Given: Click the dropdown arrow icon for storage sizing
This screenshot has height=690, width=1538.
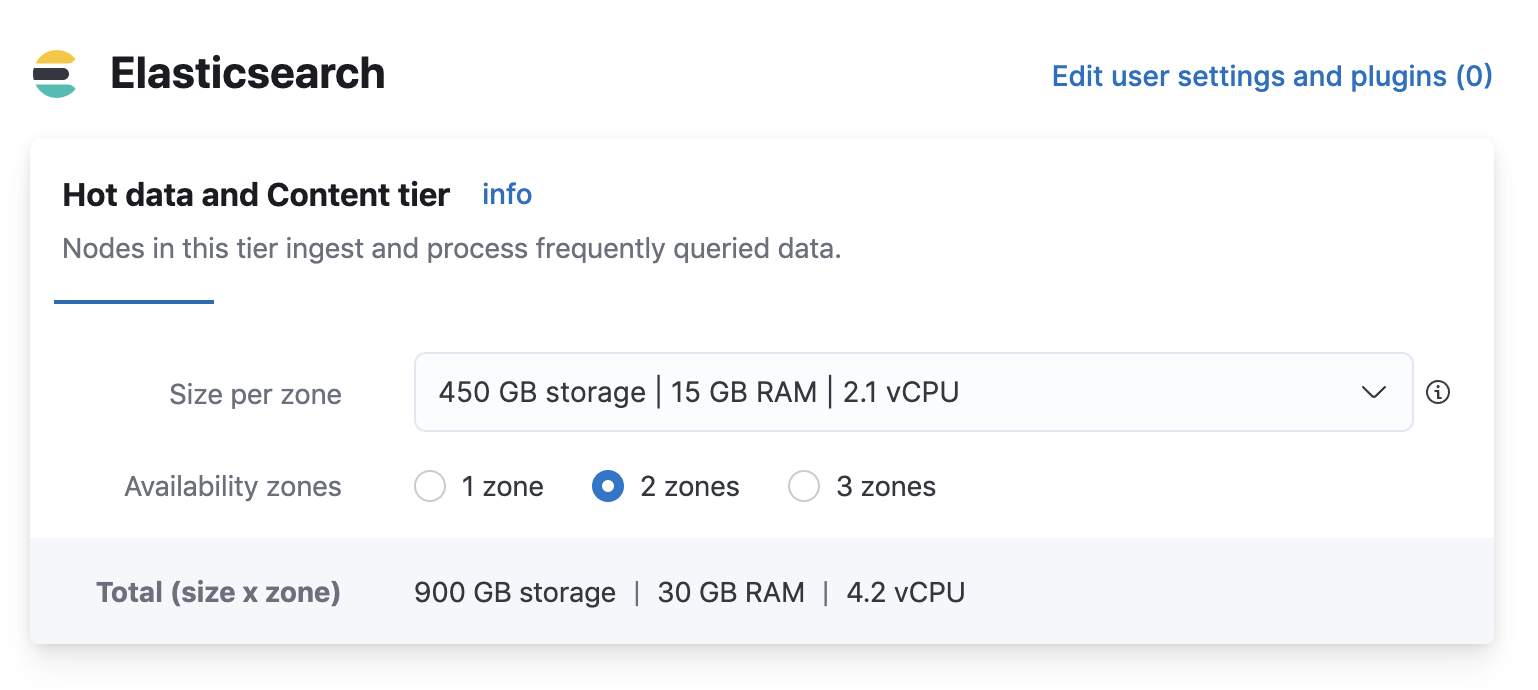Looking at the screenshot, I should (1374, 392).
